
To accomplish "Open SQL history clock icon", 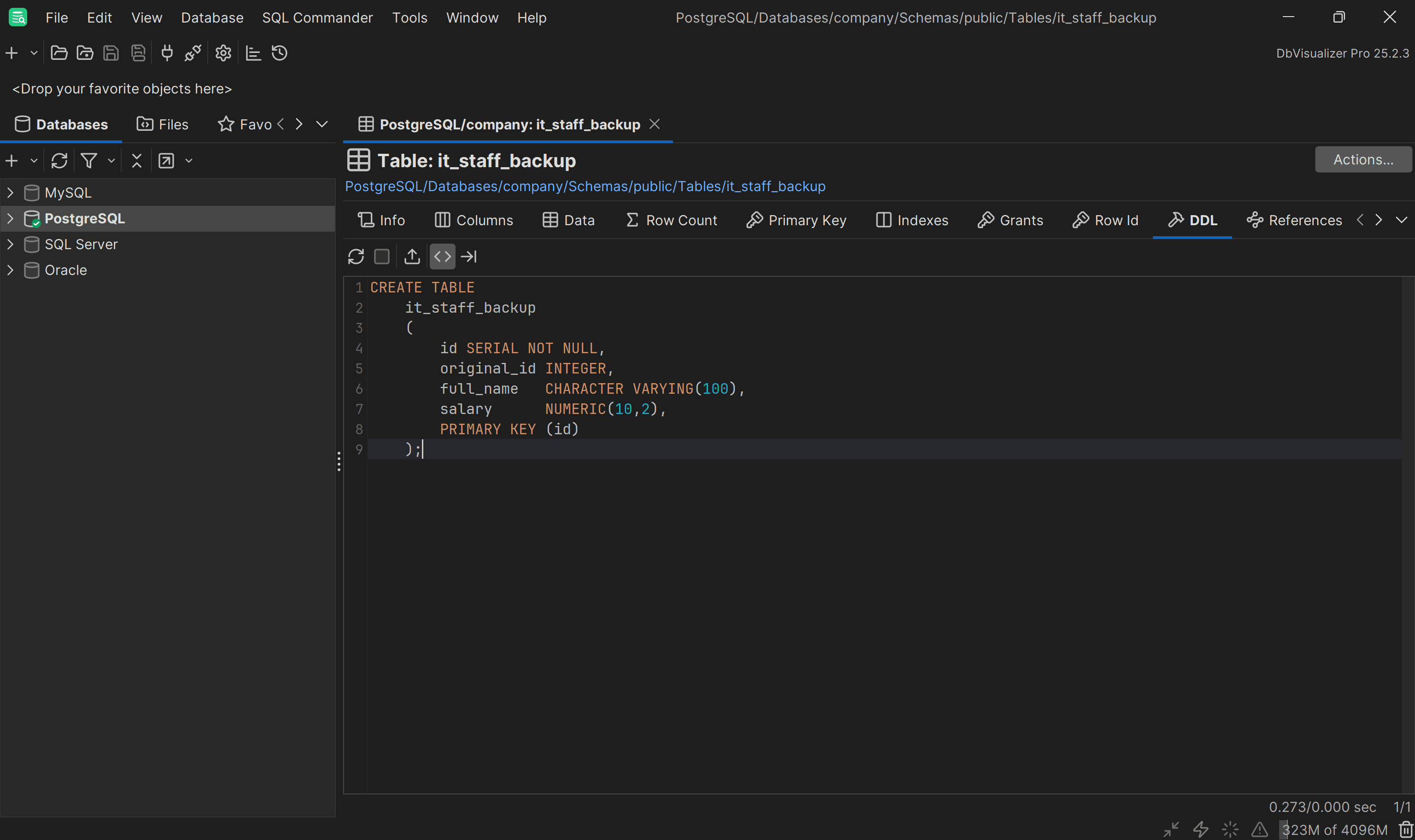I will (280, 53).
